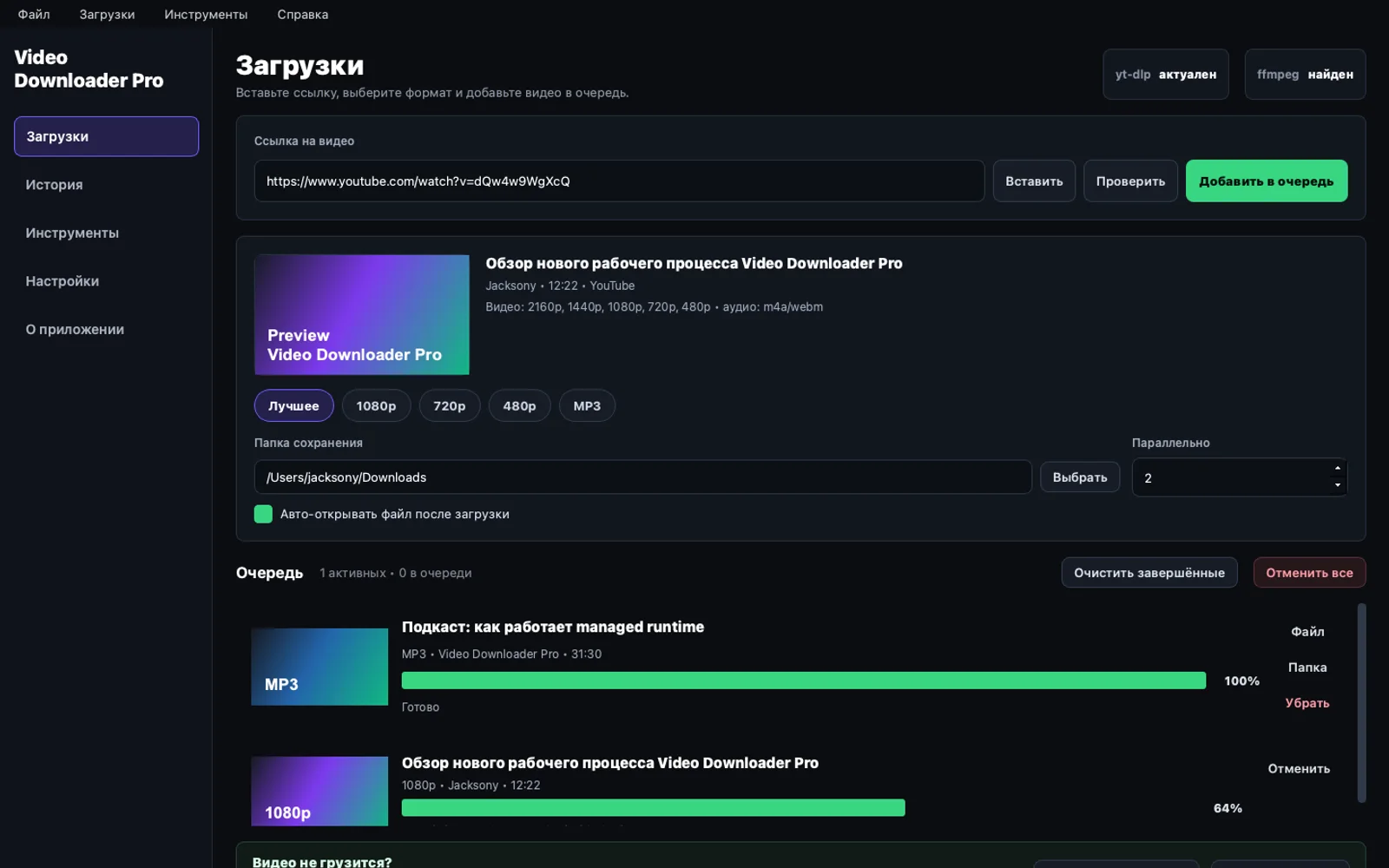This screenshot has height=868, width=1389.
Task: Click the Готово status text
Action: tap(420, 707)
